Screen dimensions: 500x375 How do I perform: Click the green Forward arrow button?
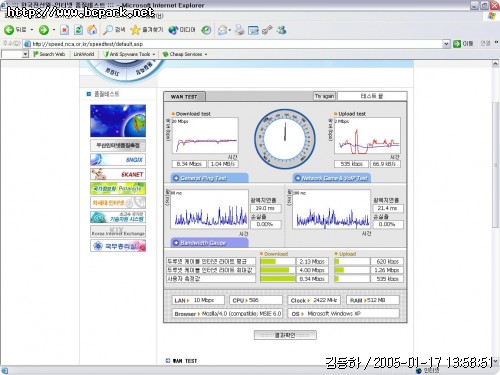44,30
